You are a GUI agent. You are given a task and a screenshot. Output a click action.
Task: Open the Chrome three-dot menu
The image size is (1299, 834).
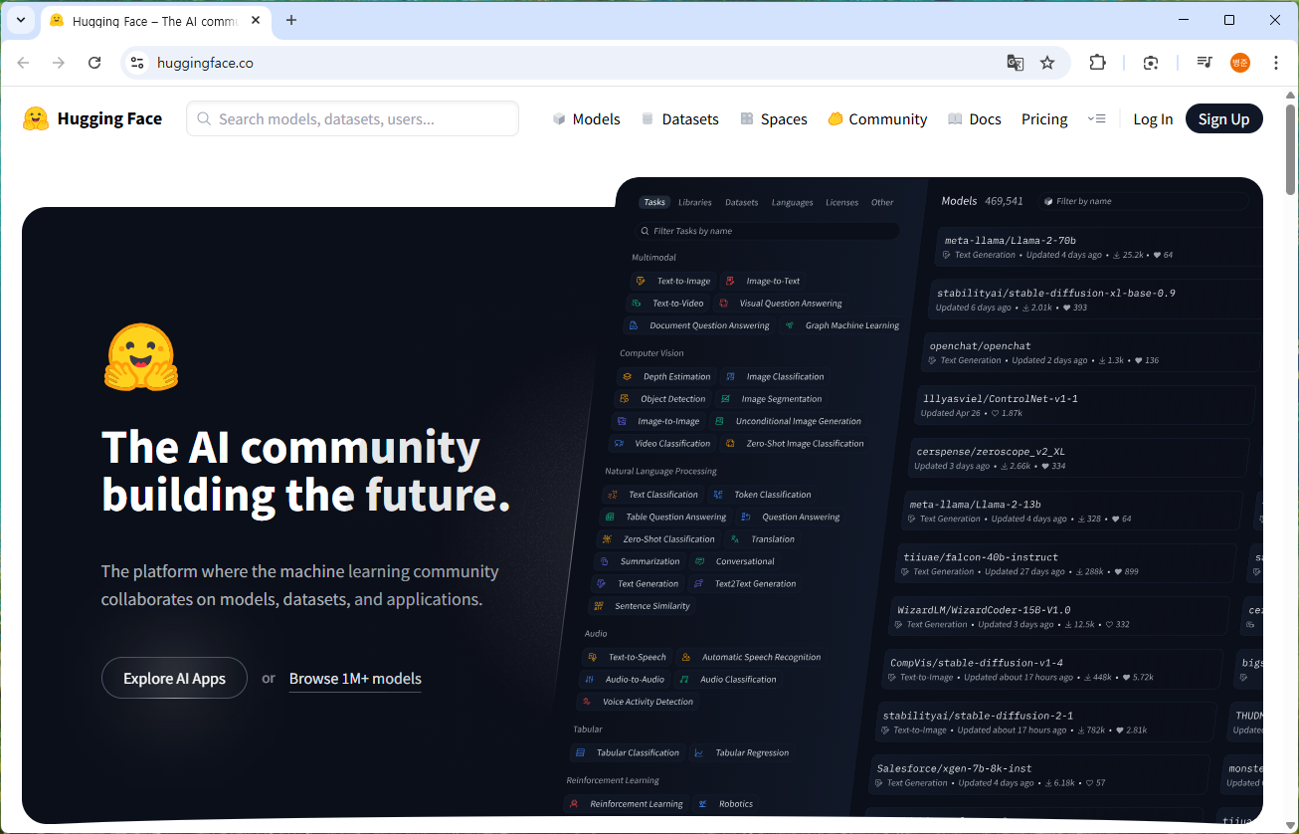(1276, 63)
